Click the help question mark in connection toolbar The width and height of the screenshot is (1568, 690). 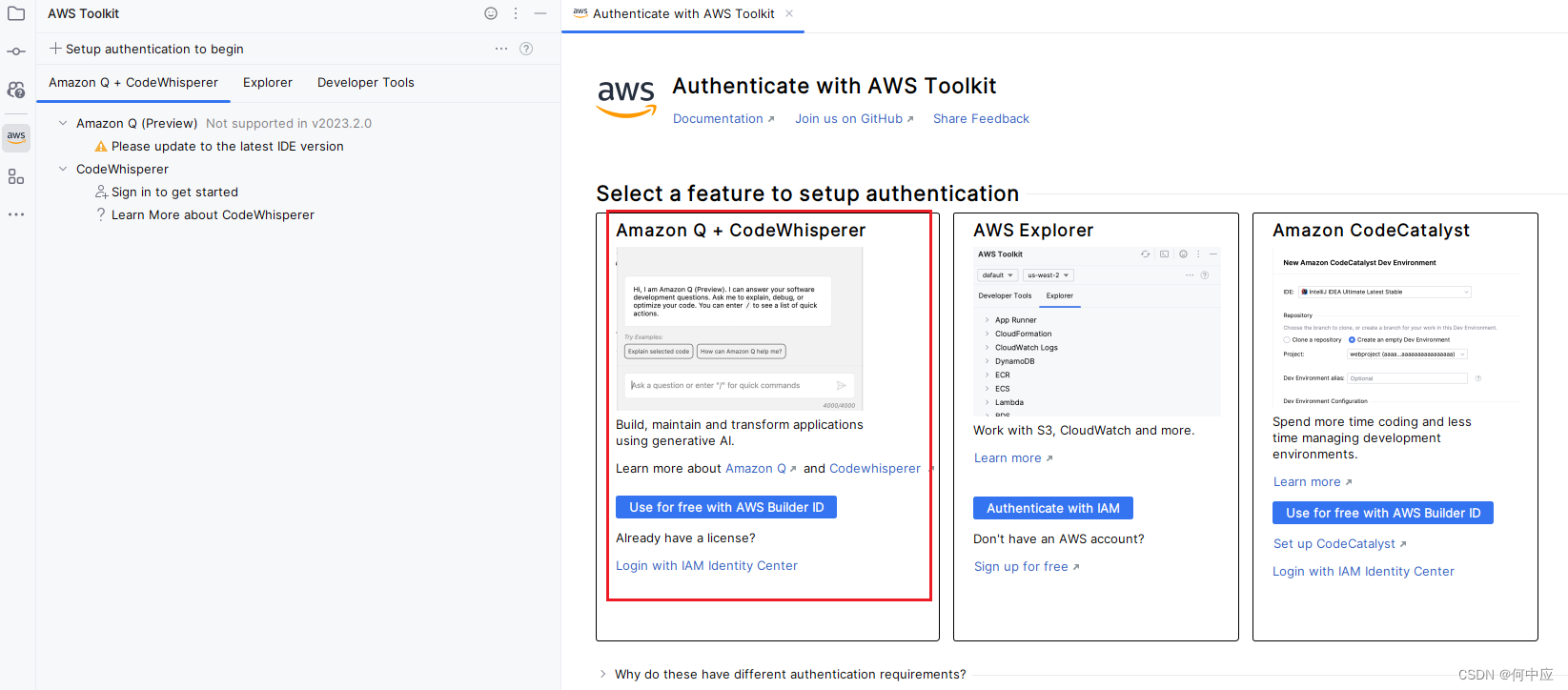[526, 49]
